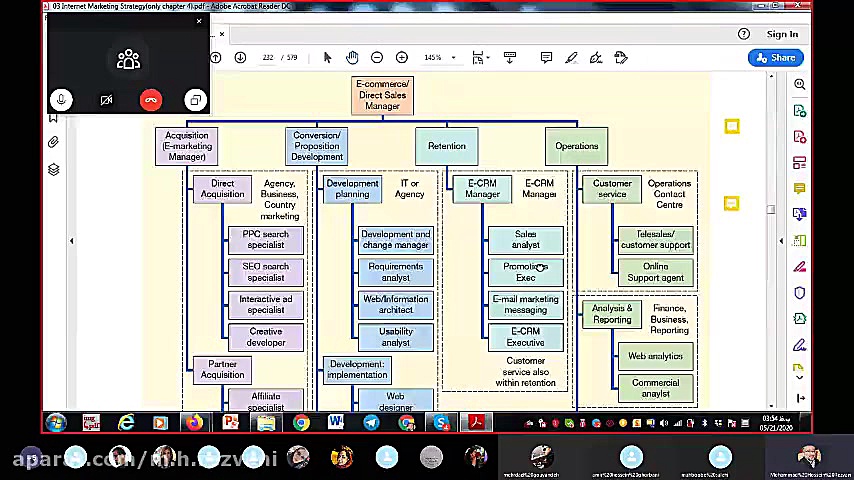Viewport: 854px width, 480px height.
Task: Click 'E-commerce/ Direct Sales Manager' box
Action: coord(382,95)
